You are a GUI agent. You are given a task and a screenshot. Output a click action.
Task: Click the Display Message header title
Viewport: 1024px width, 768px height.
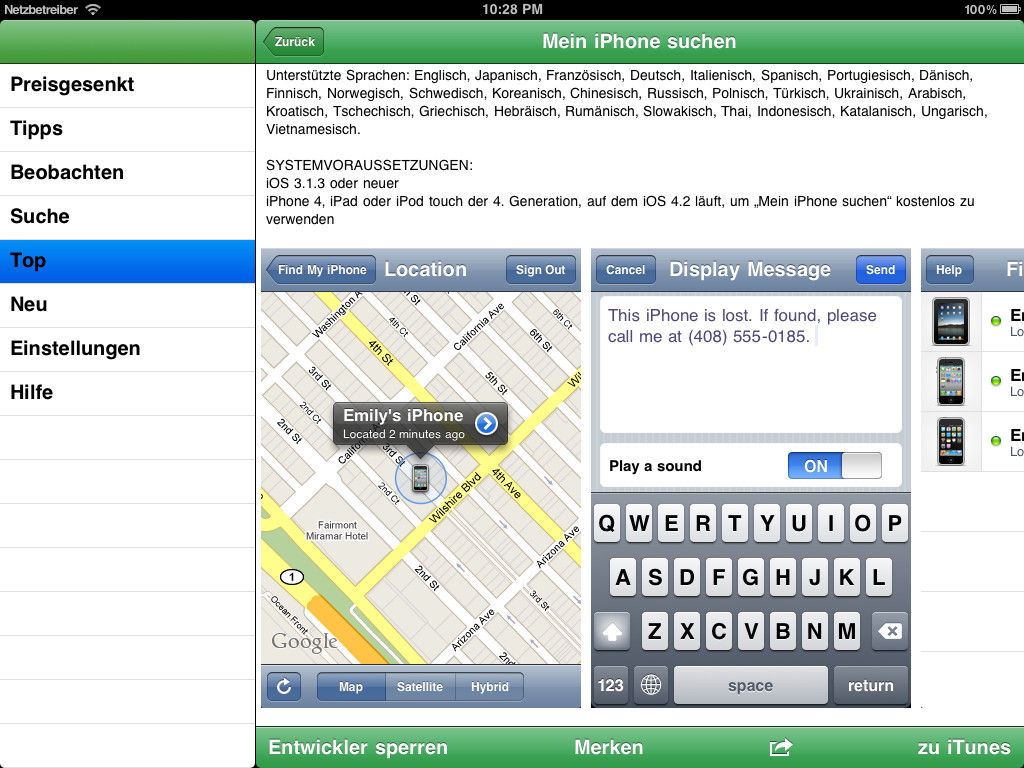coord(750,270)
